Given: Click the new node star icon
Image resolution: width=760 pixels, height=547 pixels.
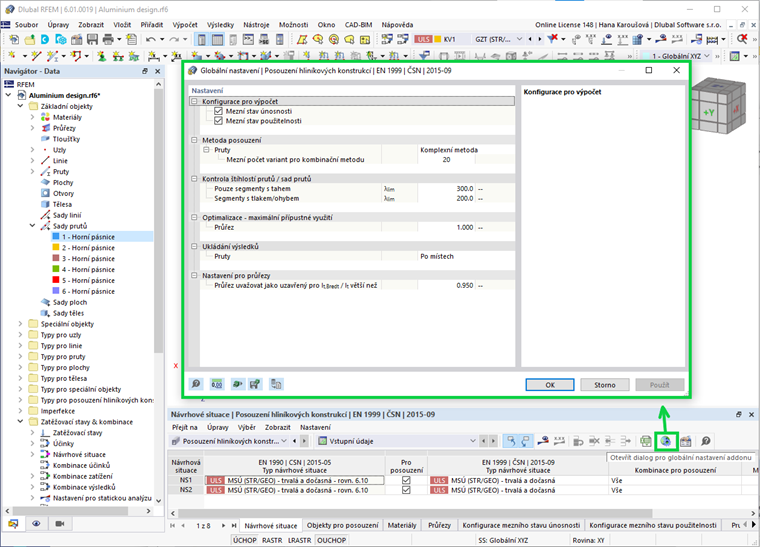Looking at the screenshot, I should (12, 56).
